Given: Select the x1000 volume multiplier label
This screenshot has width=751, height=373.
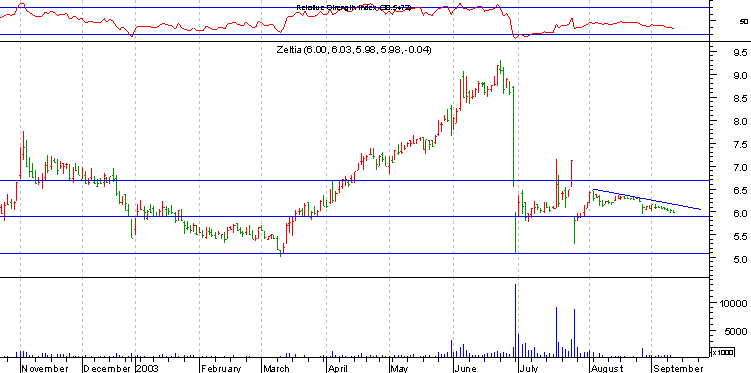Looking at the screenshot, I should coord(723,352).
